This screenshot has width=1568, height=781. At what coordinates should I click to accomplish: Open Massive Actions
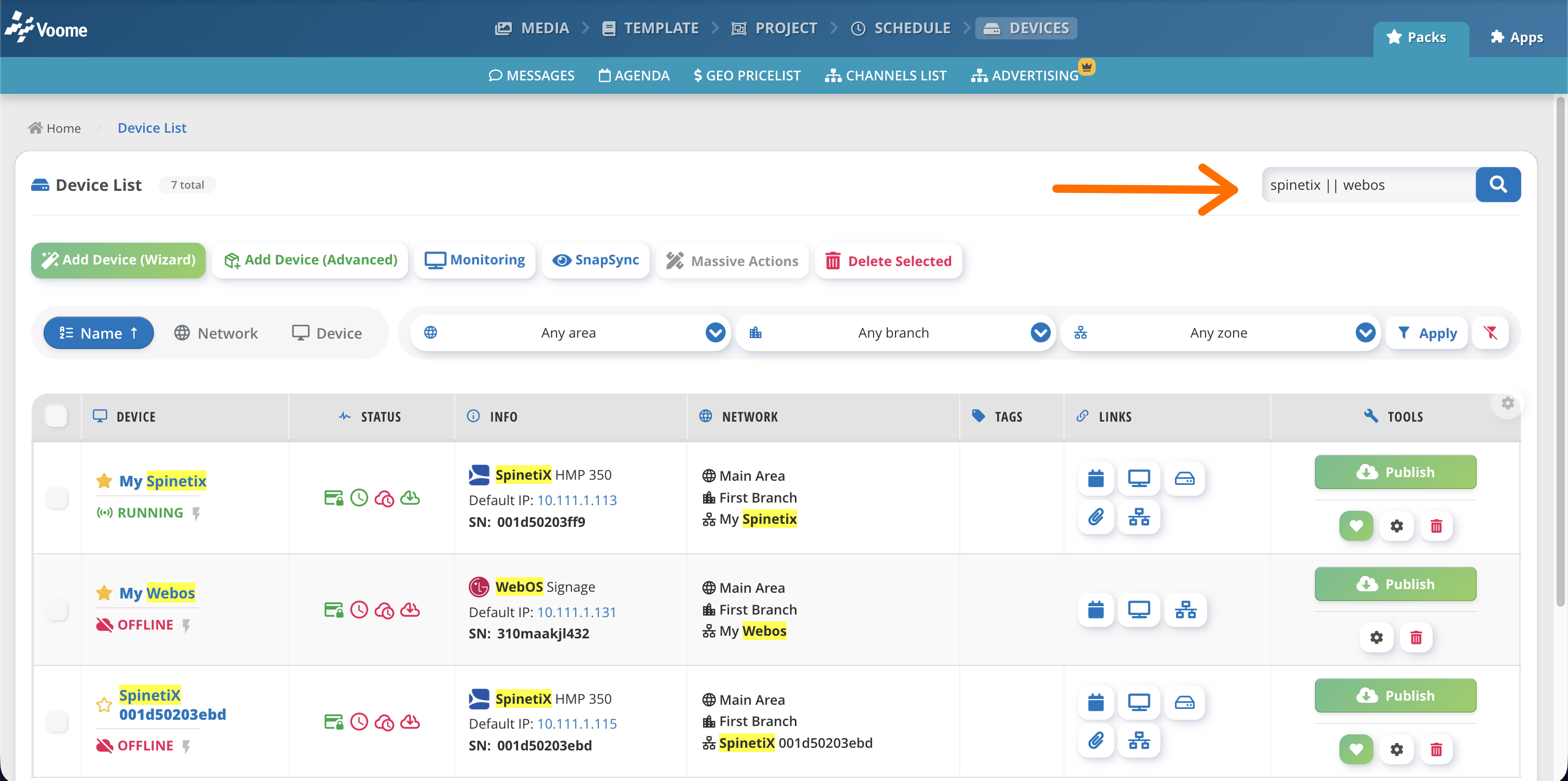coord(732,260)
